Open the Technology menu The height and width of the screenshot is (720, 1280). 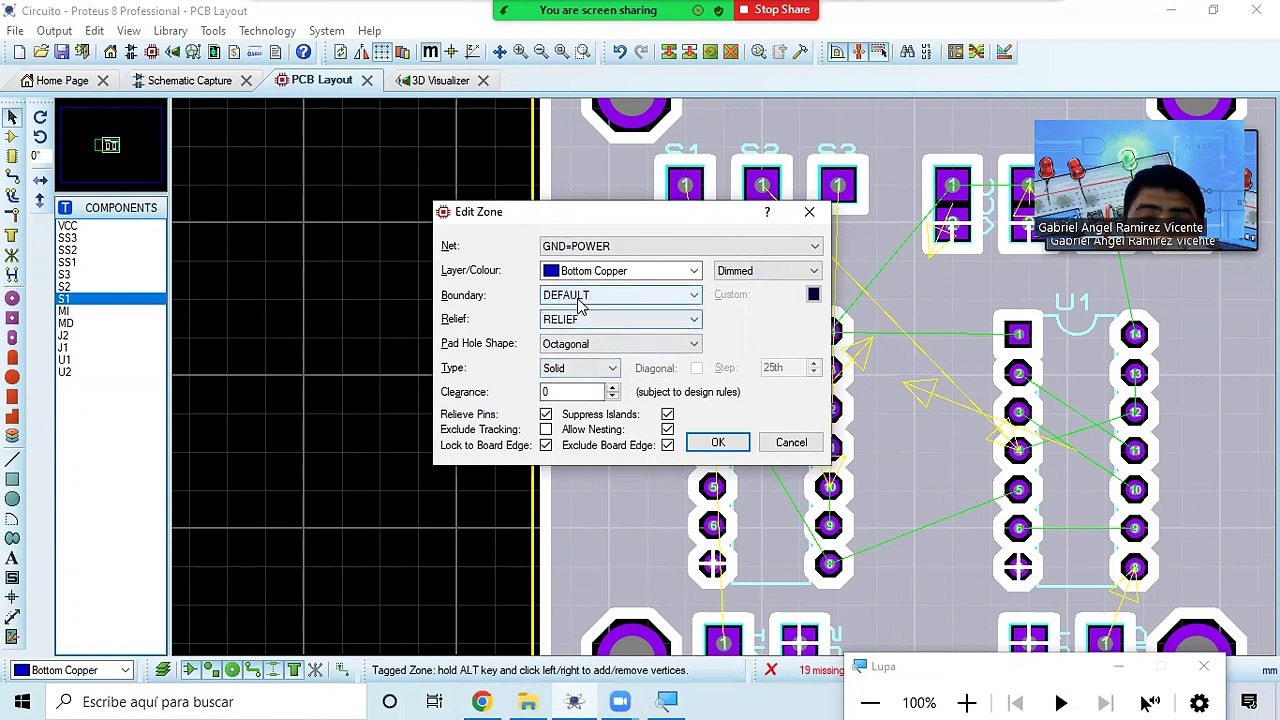(267, 31)
